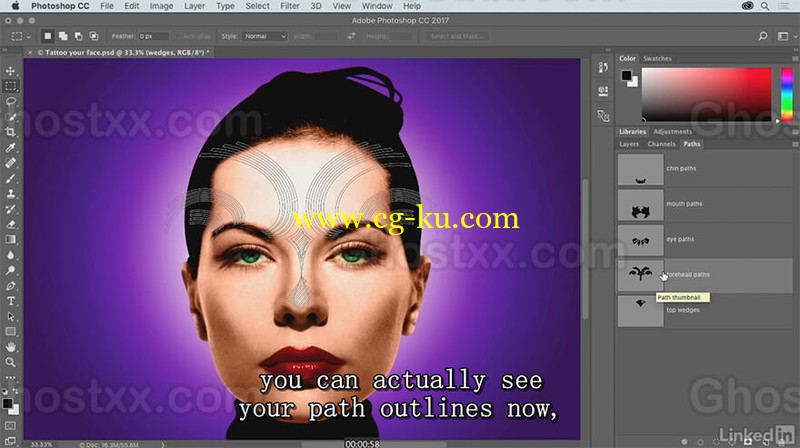
Task: Open the Apple menu
Action: pyautogui.click(x=15, y=6)
